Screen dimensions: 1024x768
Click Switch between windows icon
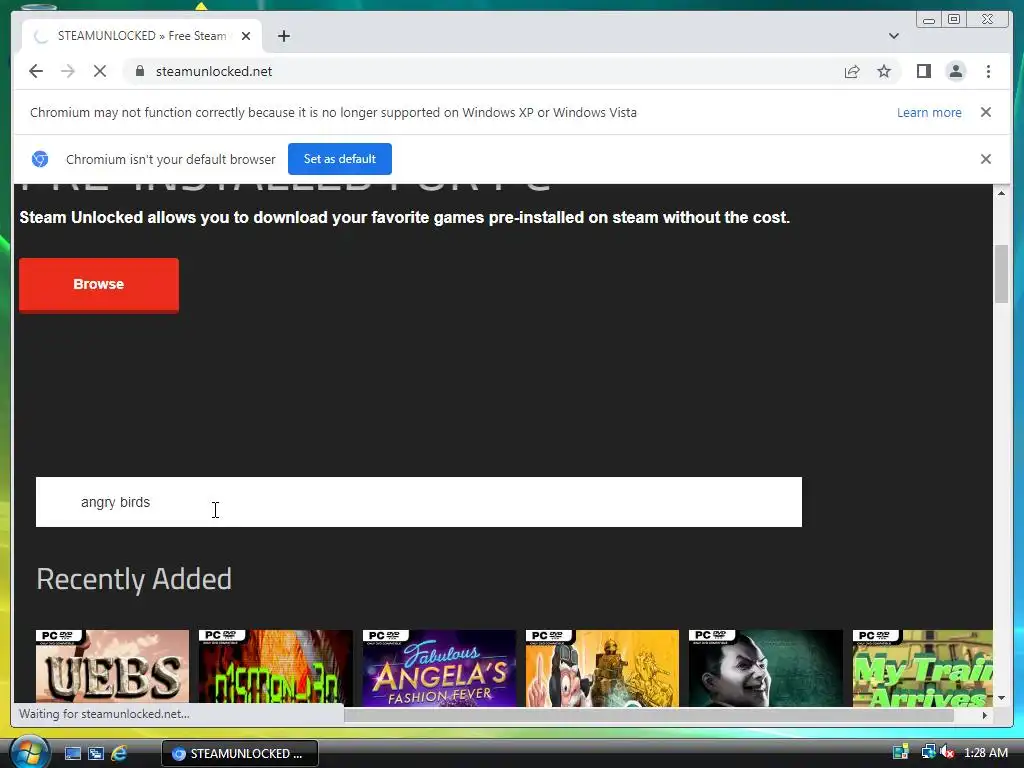point(95,754)
